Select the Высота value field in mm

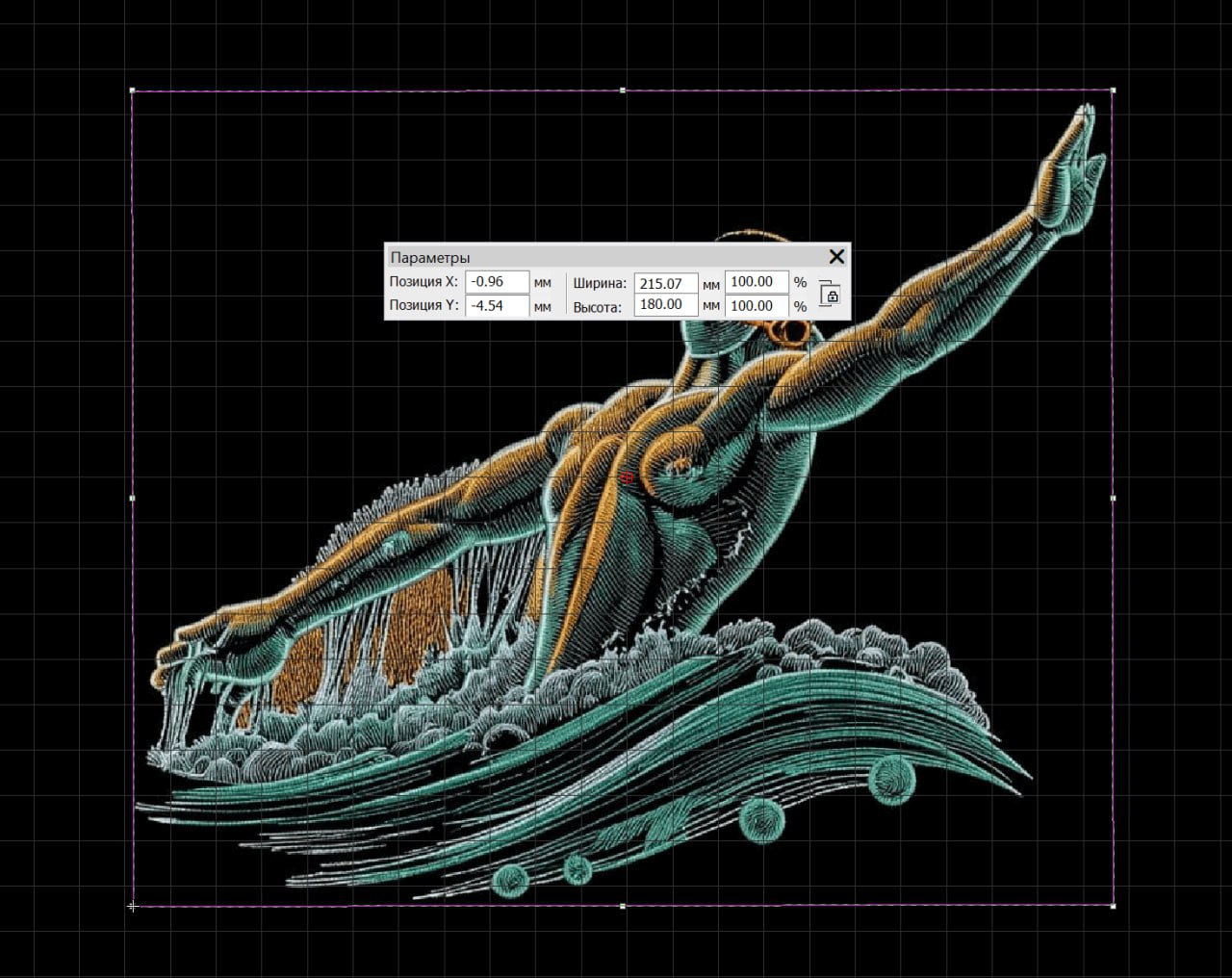(665, 305)
